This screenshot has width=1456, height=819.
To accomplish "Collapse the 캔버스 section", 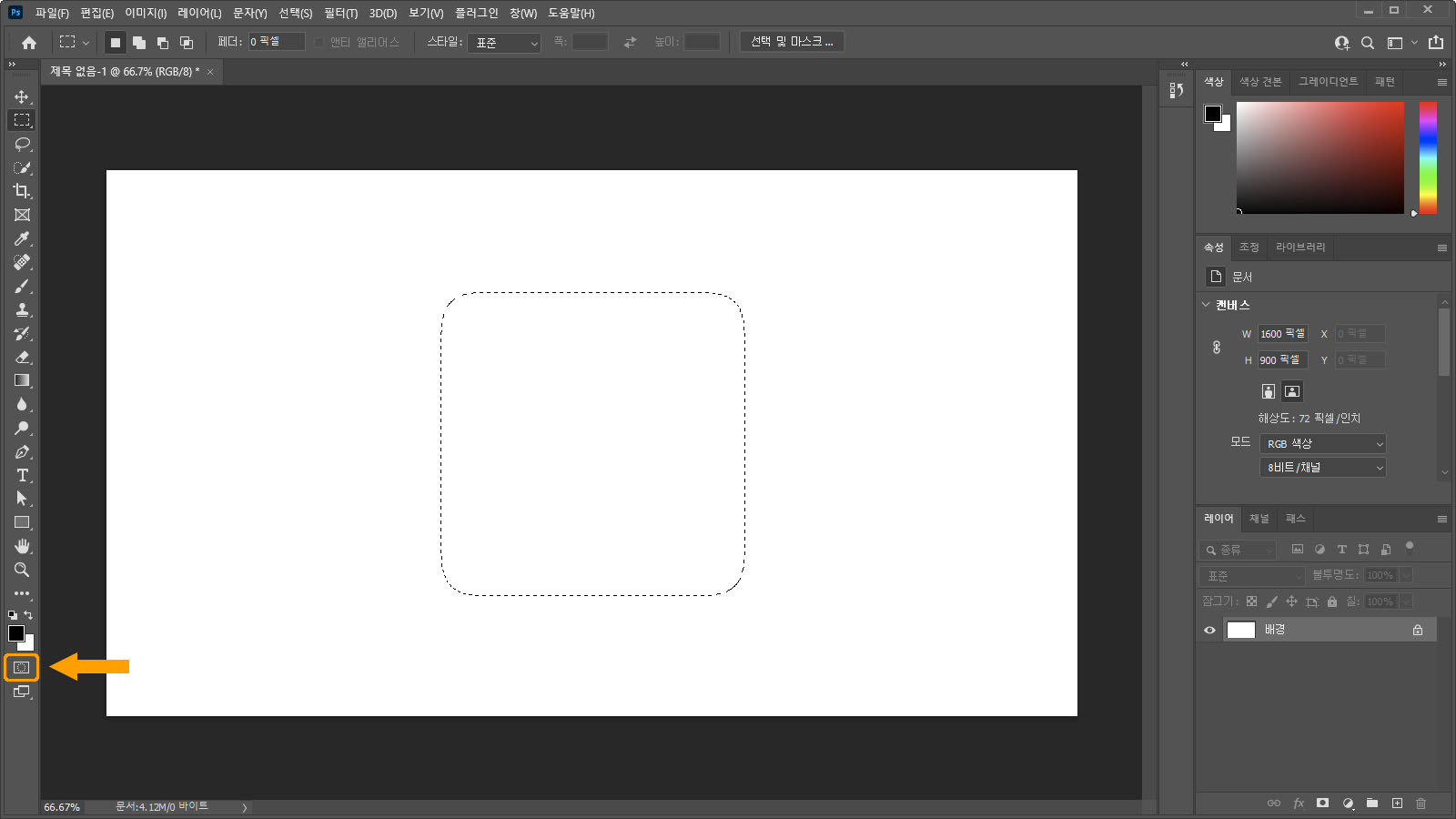I will 1206,305.
